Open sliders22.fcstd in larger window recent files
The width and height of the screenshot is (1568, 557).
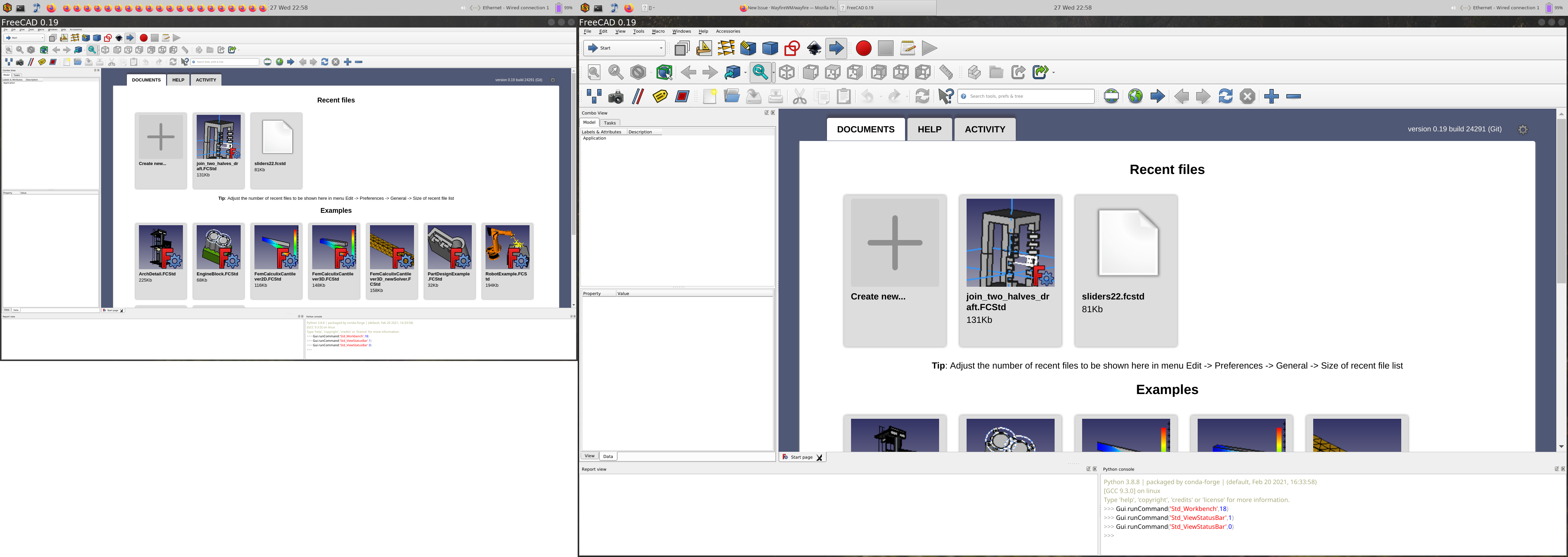(x=1126, y=271)
